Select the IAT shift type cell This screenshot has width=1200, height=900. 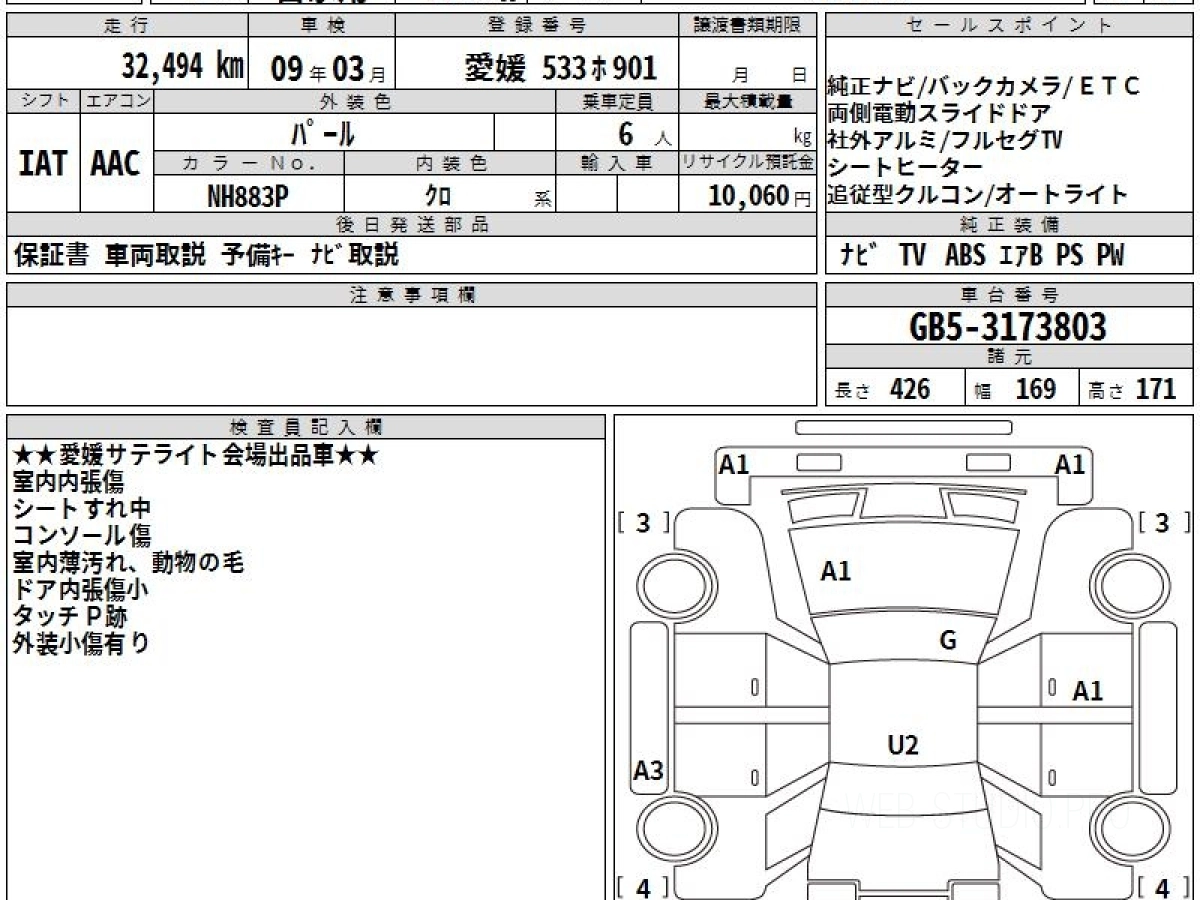click(43, 164)
